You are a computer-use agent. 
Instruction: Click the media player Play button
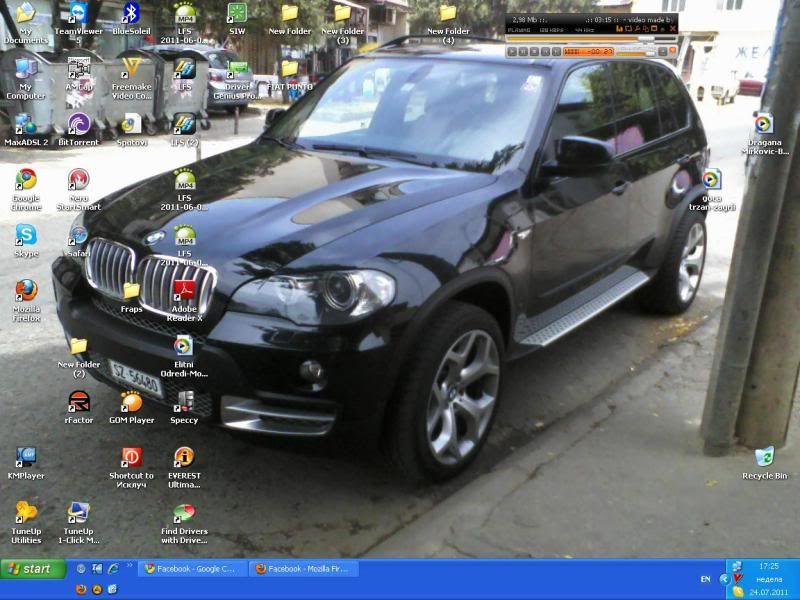[x=512, y=52]
